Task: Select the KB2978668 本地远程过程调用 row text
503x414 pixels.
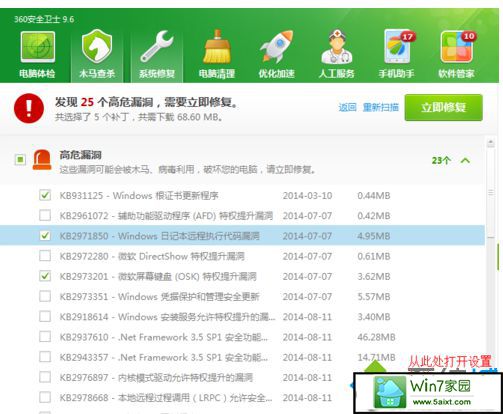Action: pyautogui.click(x=166, y=398)
